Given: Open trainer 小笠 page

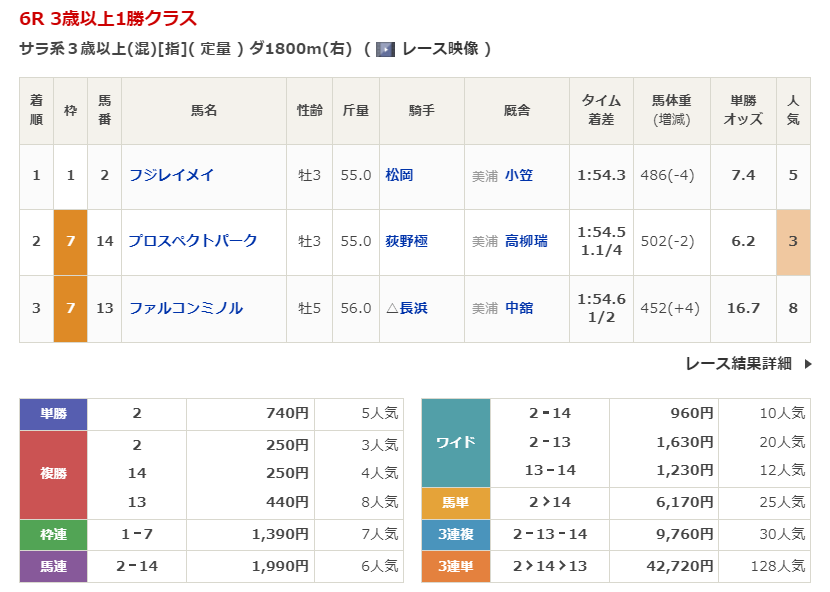Looking at the screenshot, I should coord(519,175).
